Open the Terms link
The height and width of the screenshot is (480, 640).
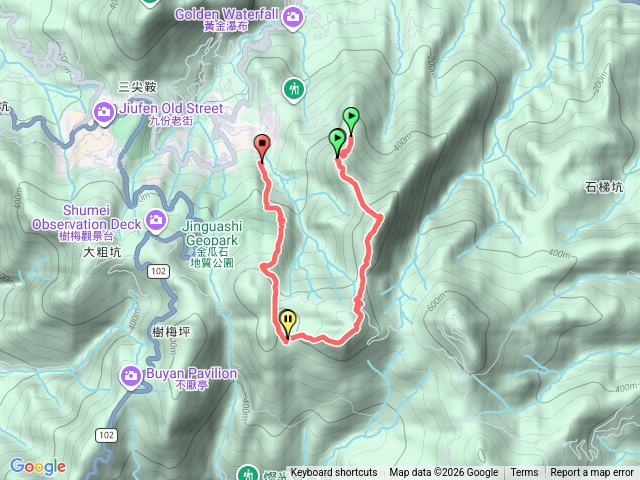[524, 473]
